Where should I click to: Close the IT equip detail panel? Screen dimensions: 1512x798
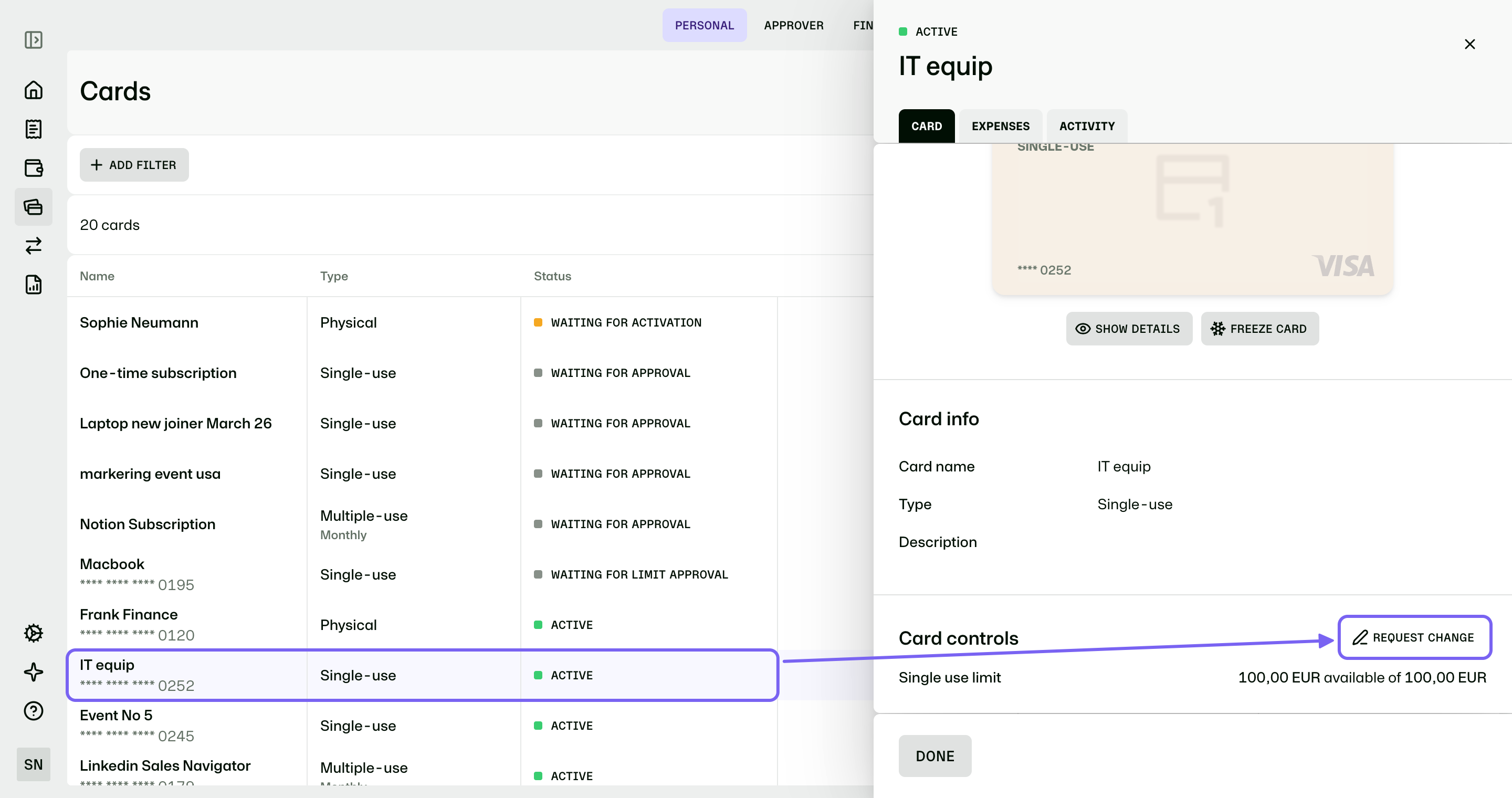point(1470,44)
